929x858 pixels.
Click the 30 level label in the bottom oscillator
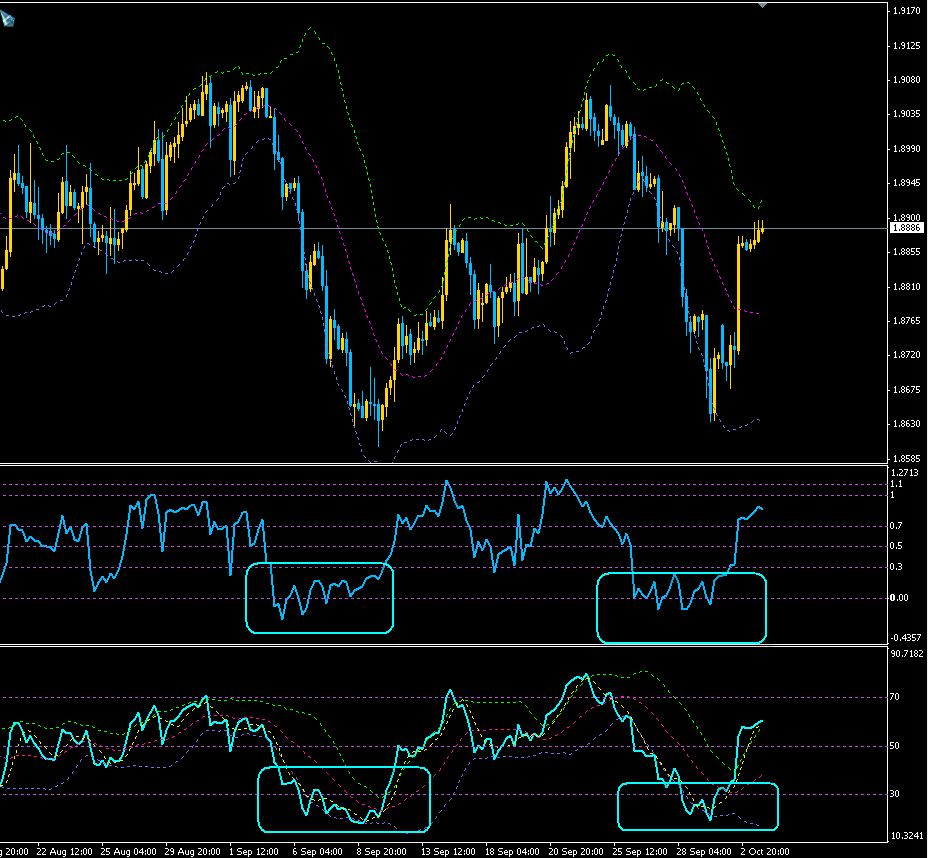click(x=894, y=794)
